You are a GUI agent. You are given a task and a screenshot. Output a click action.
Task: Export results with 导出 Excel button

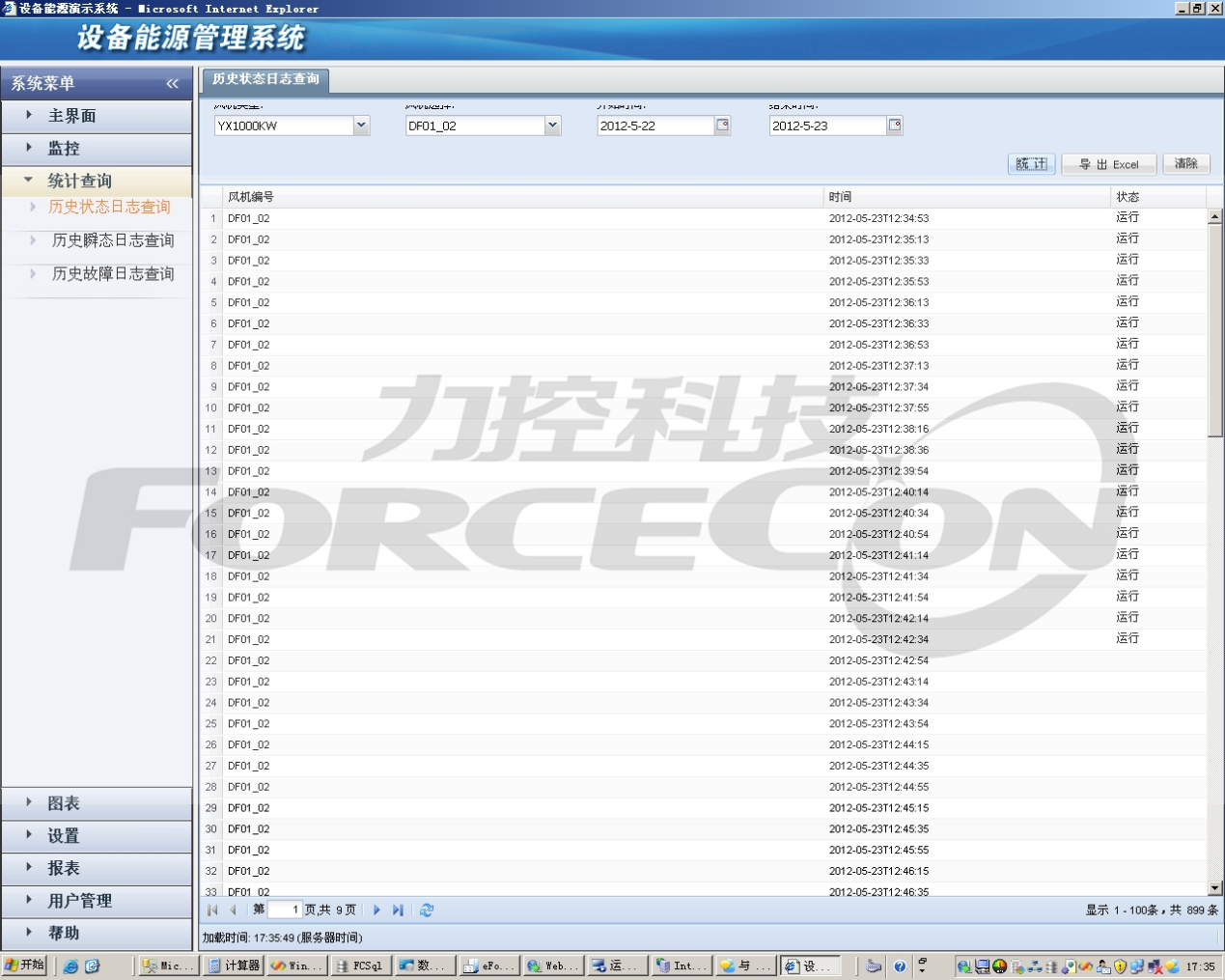(x=1109, y=164)
